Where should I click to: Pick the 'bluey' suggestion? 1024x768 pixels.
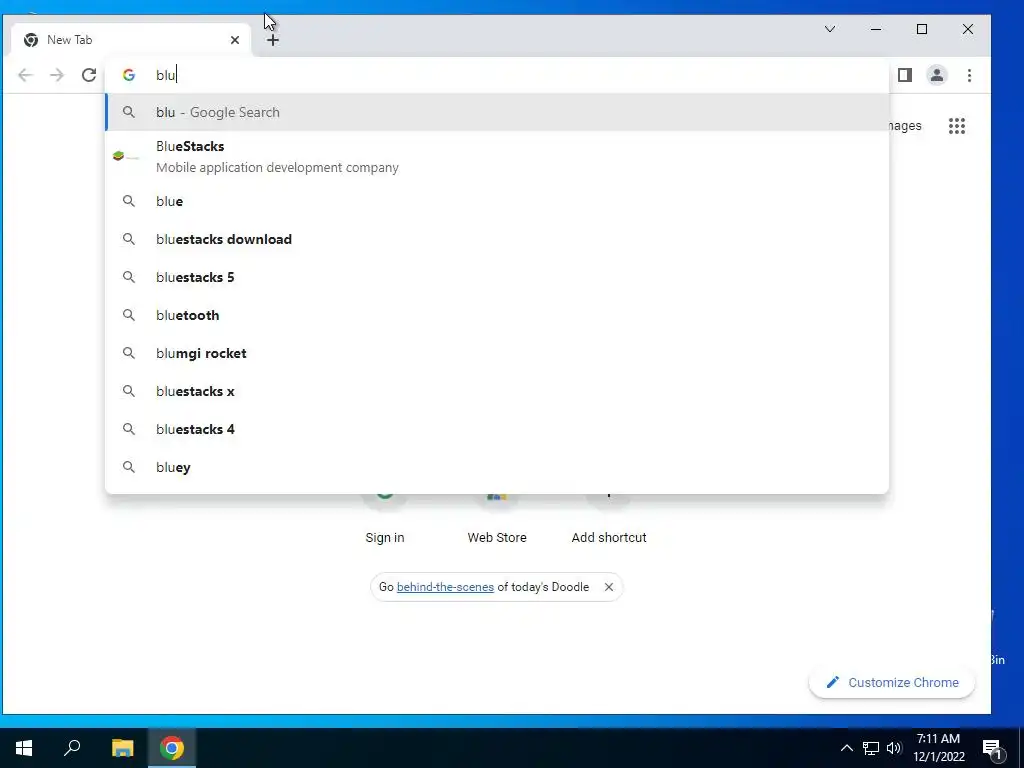[x=497, y=467]
